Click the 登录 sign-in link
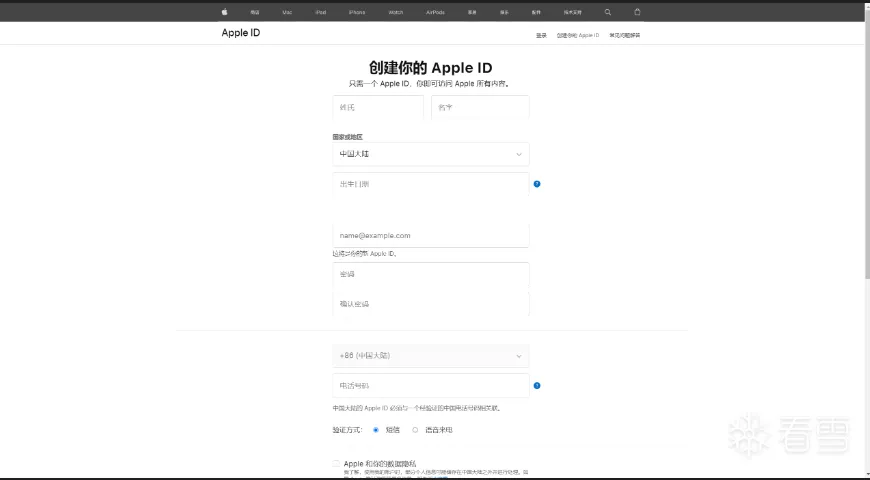This screenshot has height=480, width=870. click(x=541, y=36)
